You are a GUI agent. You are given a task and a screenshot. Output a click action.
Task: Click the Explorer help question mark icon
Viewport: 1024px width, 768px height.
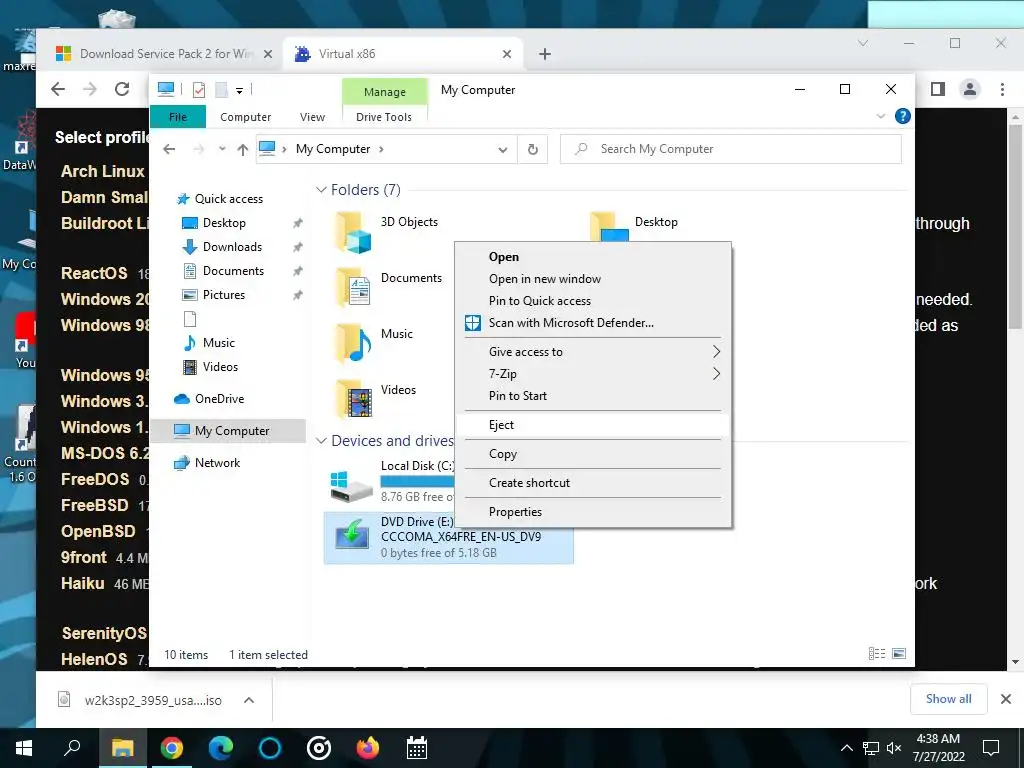[903, 116]
